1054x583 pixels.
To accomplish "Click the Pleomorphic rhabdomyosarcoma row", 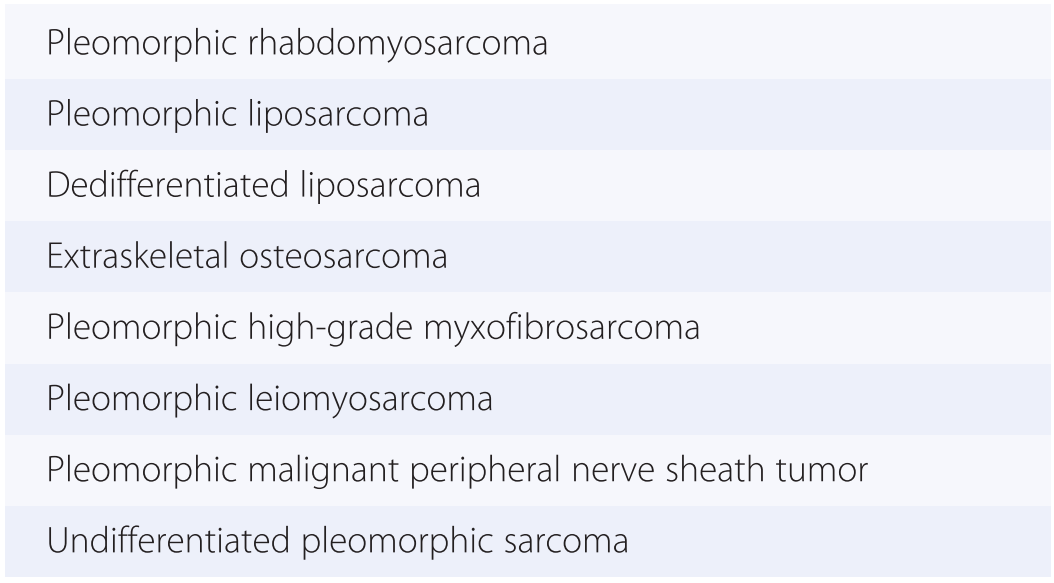I will [x=297, y=44].
